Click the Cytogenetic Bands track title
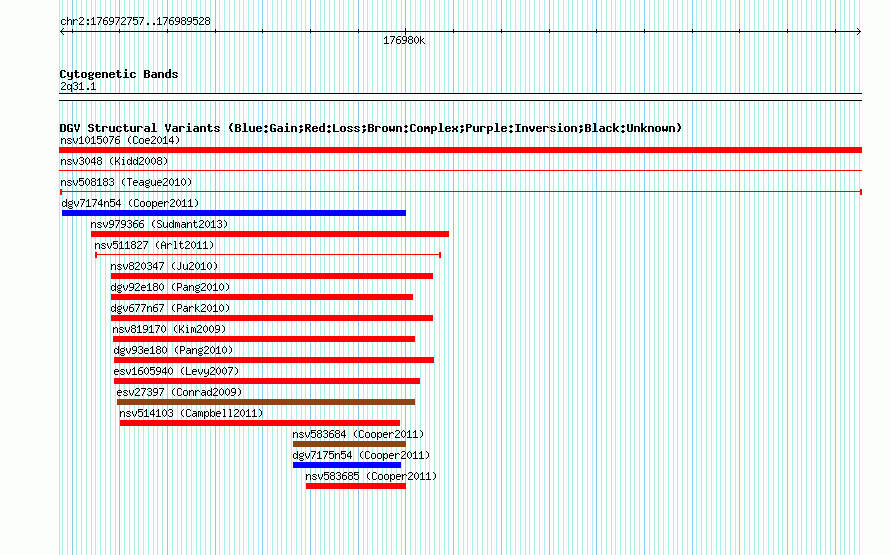 119,74
